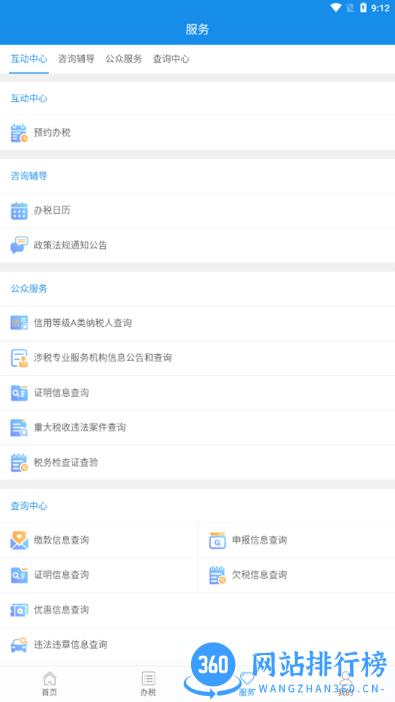Open 涉税专业服务机构信息公告和查询 entry text
This screenshot has width=395, height=702.
point(103,358)
